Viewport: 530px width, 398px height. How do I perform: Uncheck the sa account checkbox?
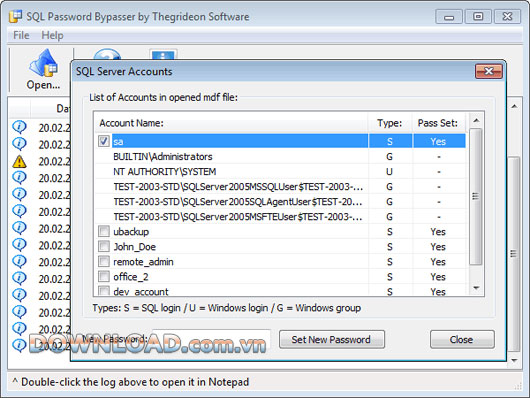104,141
